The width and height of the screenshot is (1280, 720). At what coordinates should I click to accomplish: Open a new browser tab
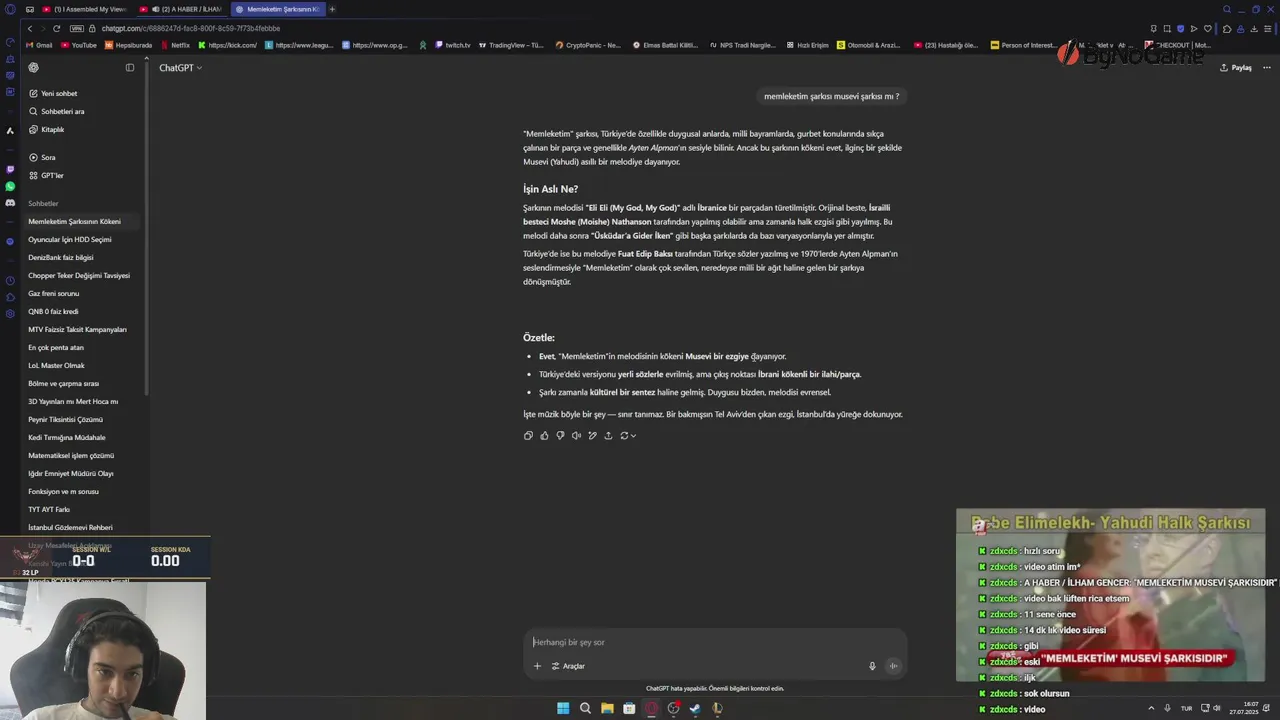pyautogui.click(x=332, y=9)
